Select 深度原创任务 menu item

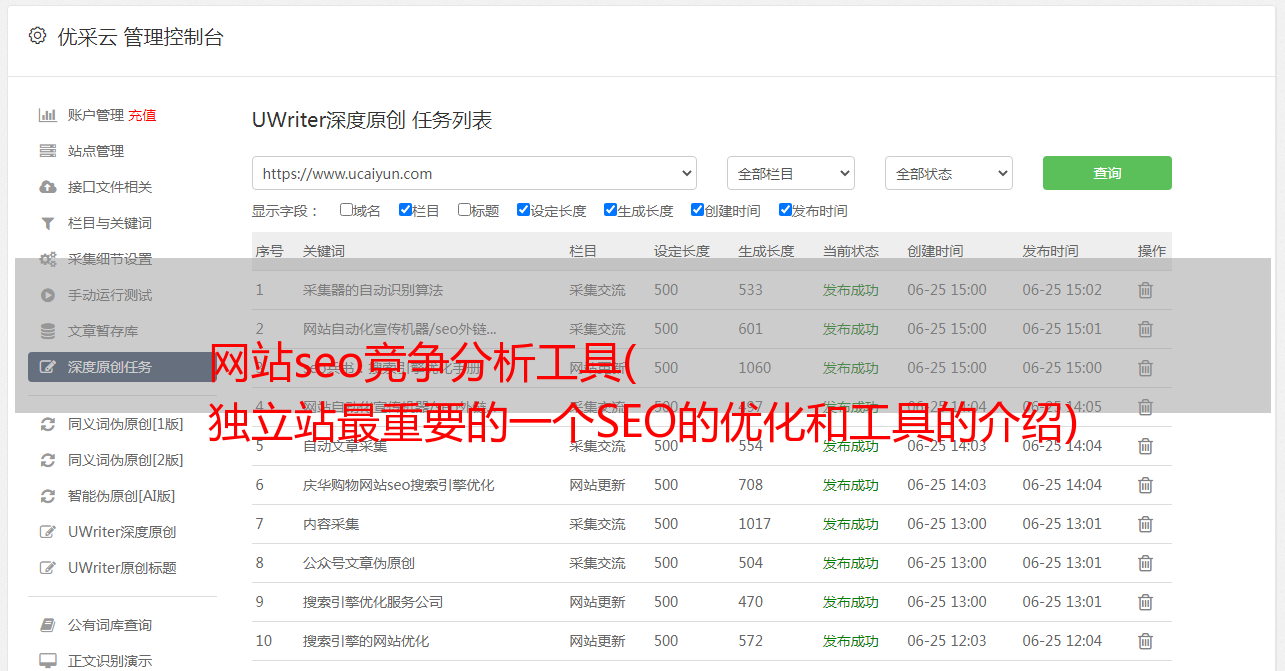click(x=110, y=367)
